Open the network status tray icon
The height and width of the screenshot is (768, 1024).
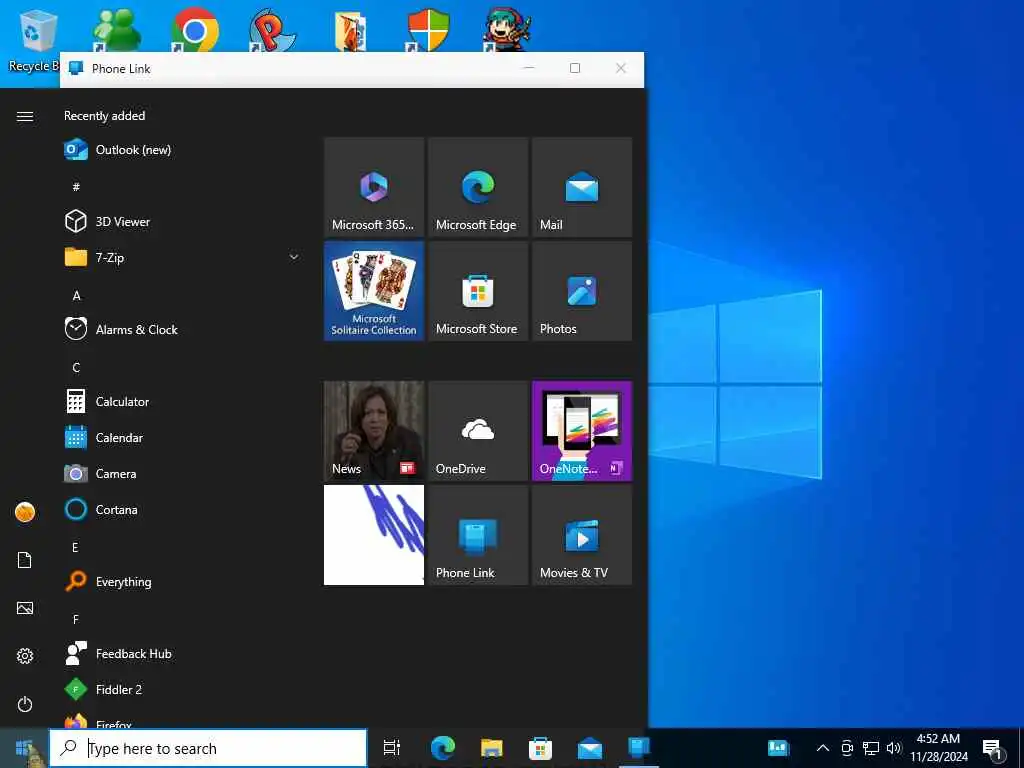pyautogui.click(x=871, y=748)
